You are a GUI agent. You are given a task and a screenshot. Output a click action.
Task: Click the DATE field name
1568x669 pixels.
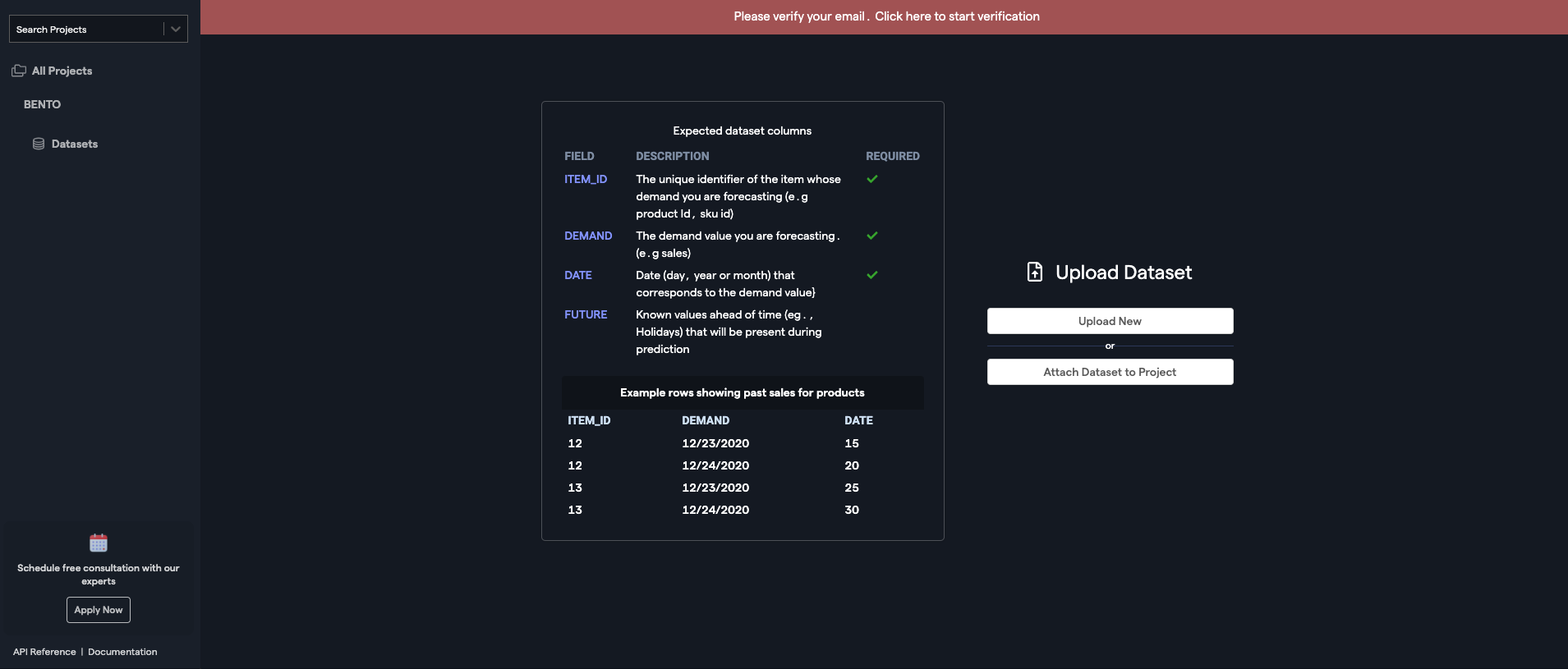(x=578, y=275)
